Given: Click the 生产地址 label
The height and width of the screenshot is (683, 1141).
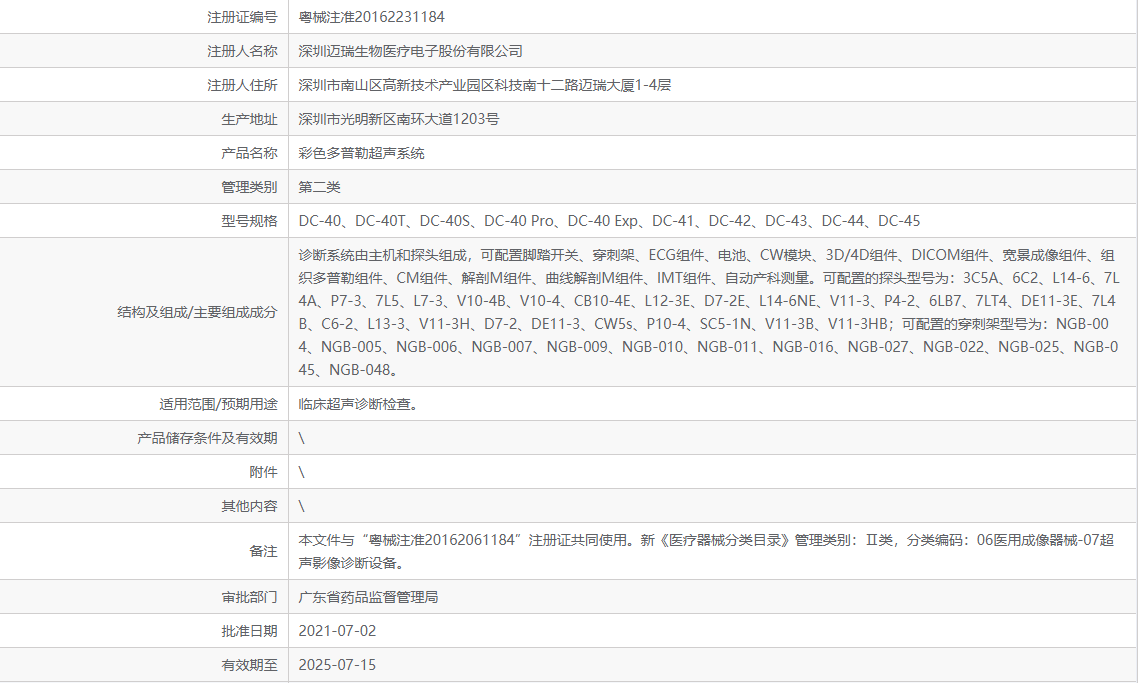Looking at the screenshot, I should (x=249, y=119).
